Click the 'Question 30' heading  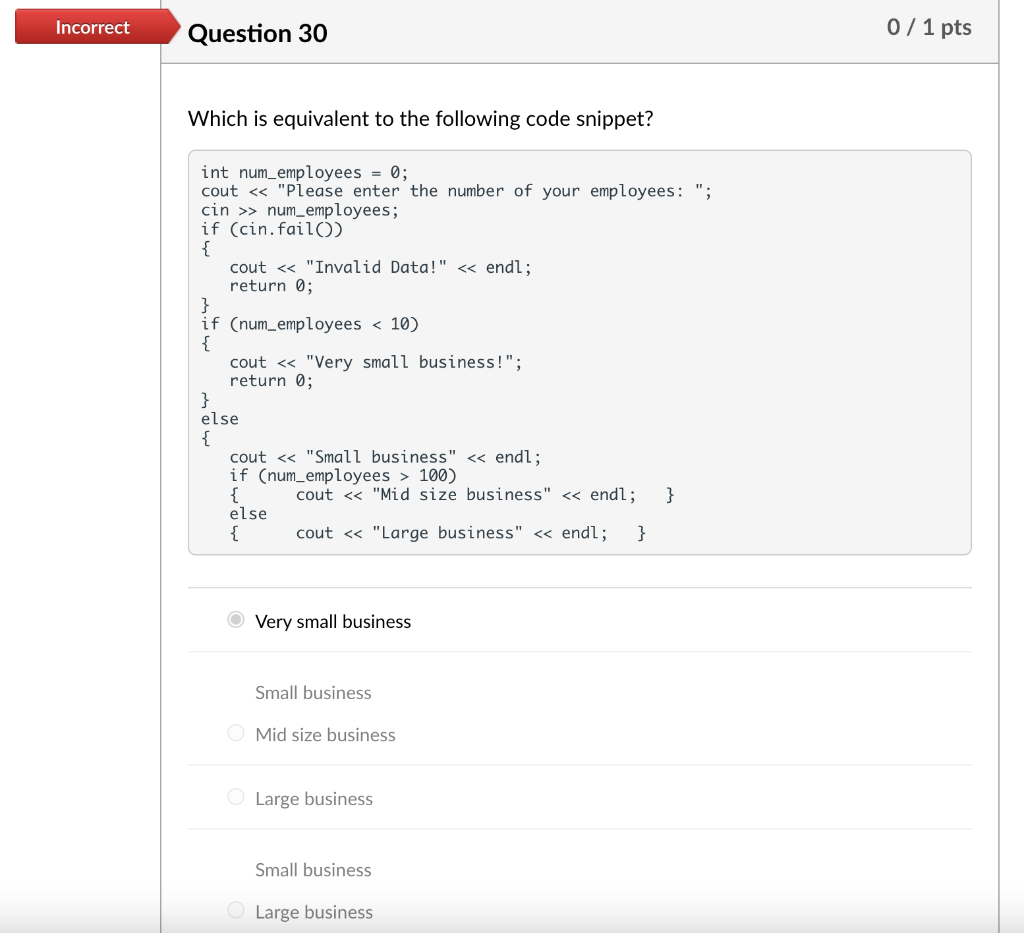(x=257, y=33)
